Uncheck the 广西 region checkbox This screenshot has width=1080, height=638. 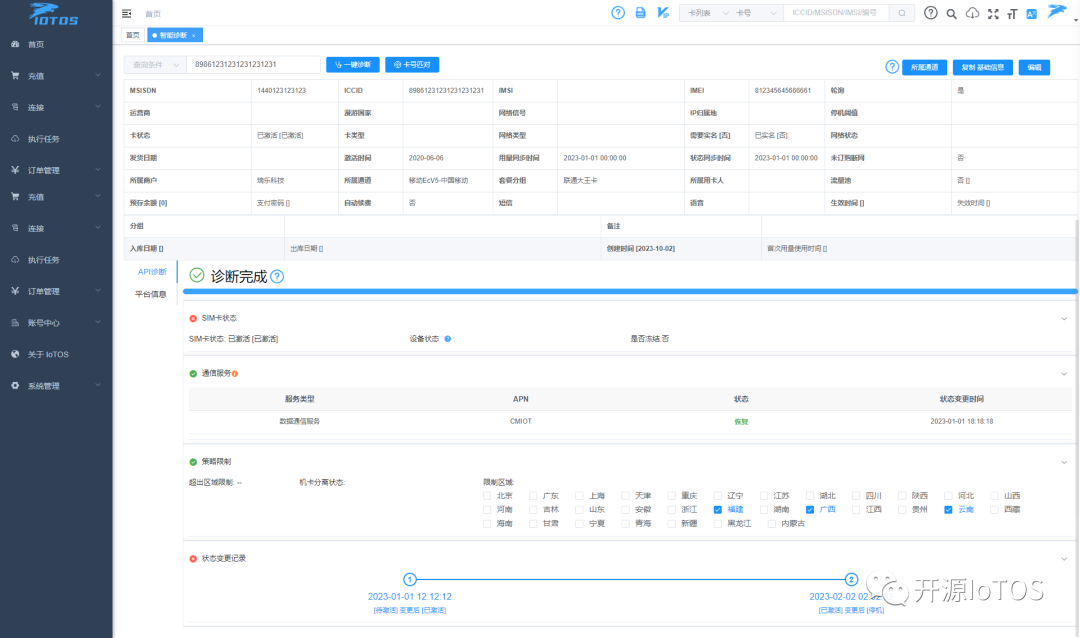pyautogui.click(x=810, y=510)
